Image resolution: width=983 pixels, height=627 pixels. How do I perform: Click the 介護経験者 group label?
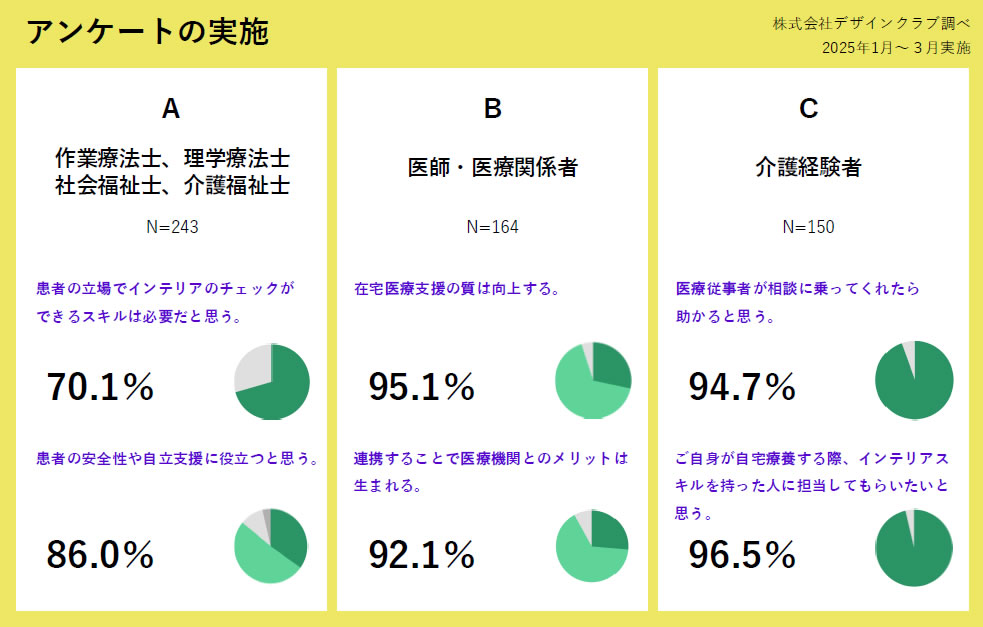tap(808, 168)
